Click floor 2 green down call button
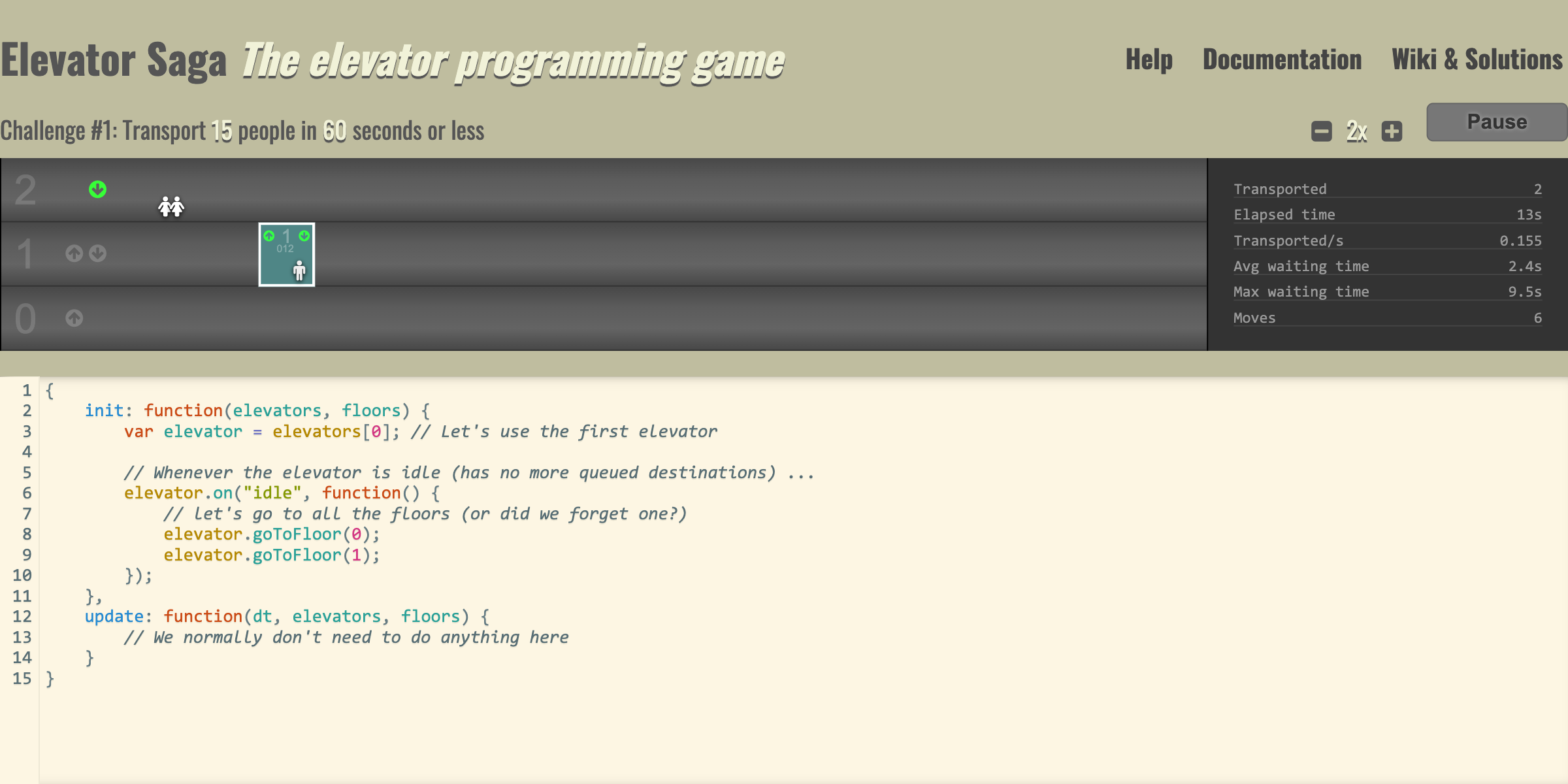This screenshot has width=1568, height=784. click(97, 189)
